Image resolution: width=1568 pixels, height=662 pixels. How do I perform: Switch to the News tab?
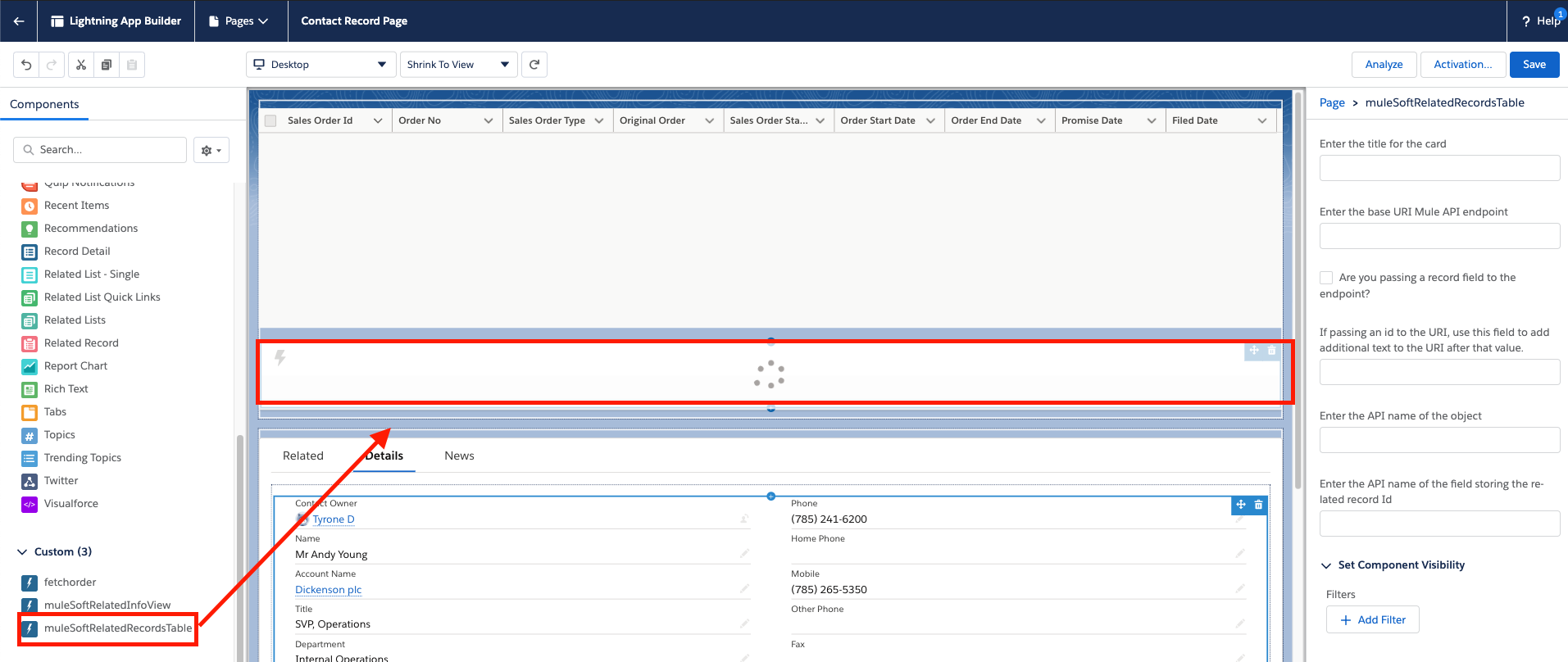[x=460, y=456]
